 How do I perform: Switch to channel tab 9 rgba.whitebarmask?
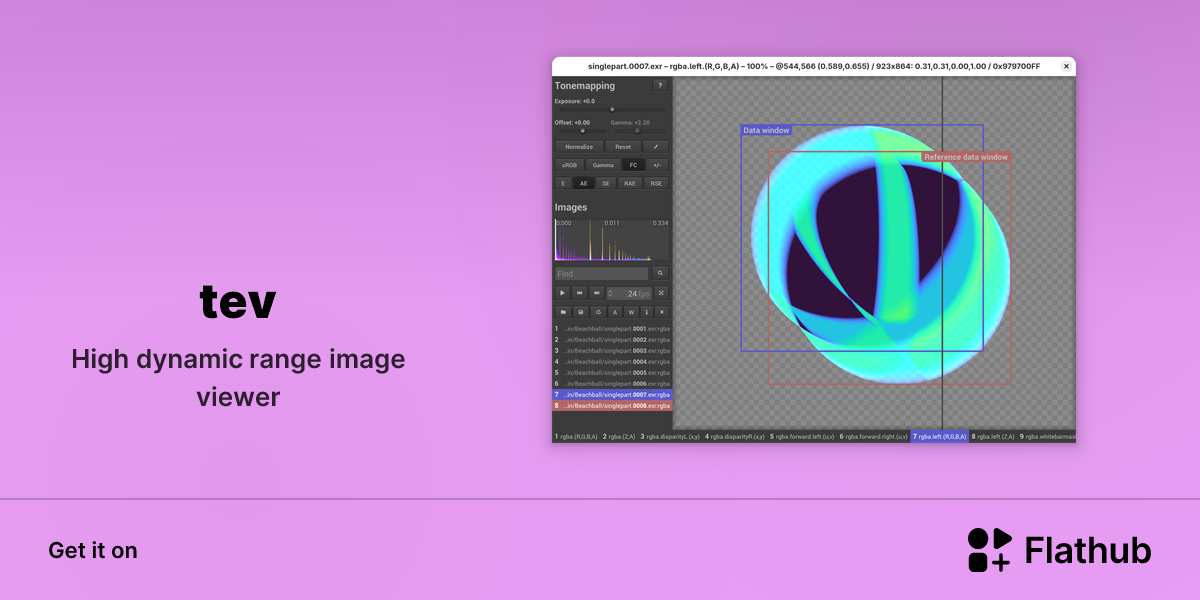click(1047, 437)
